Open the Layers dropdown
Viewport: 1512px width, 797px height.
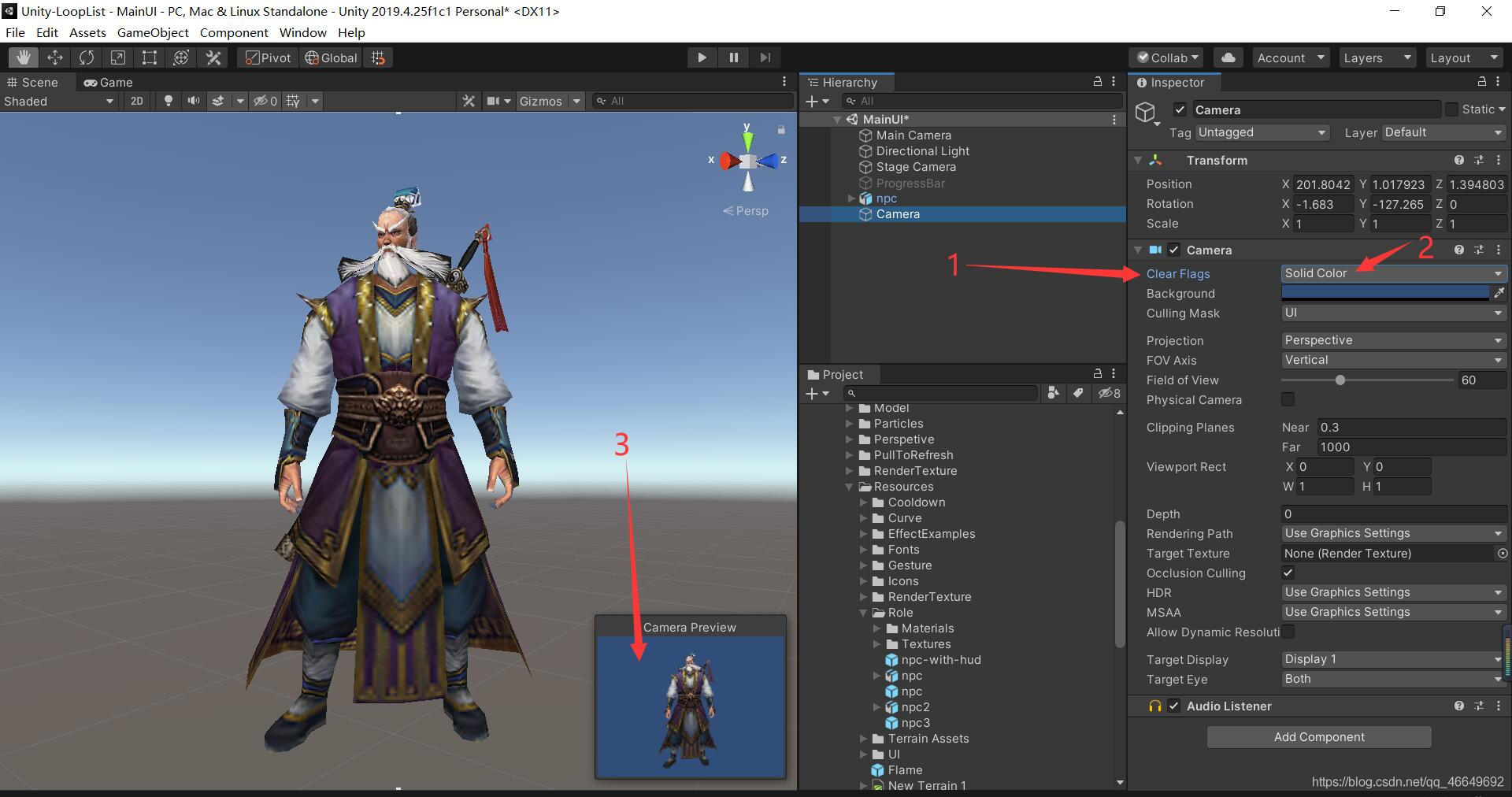point(1377,57)
